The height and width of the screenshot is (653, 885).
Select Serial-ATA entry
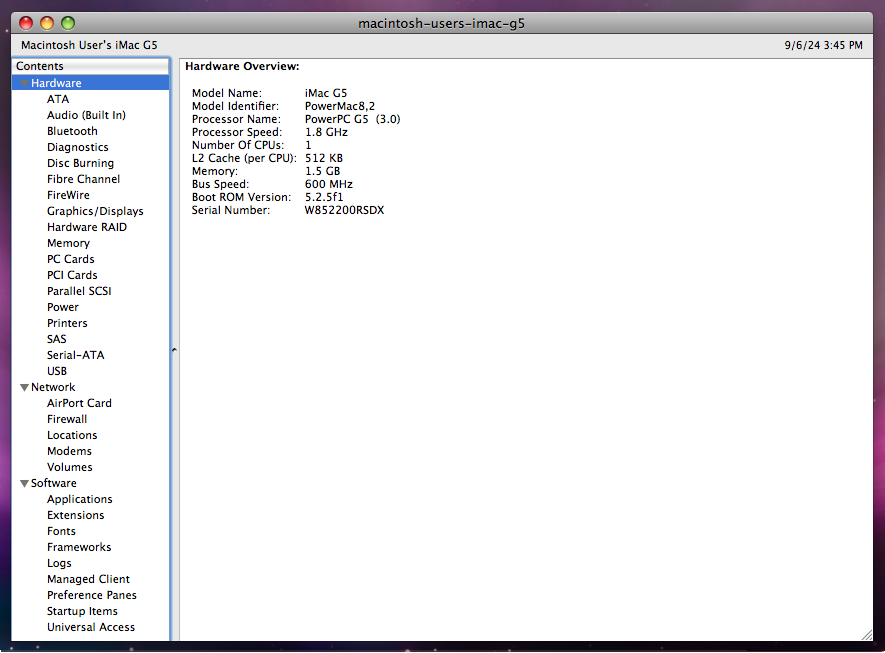[75, 355]
